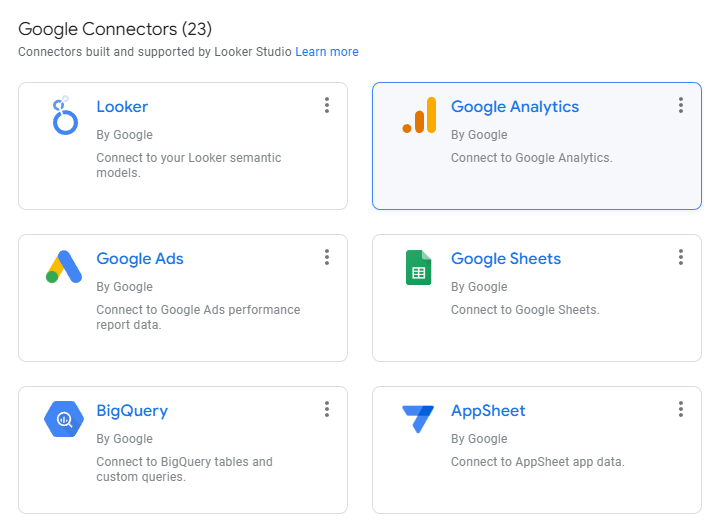This screenshot has width=721, height=520.
Task: Open the Google Analytics three-dot menu
Action: click(681, 105)
